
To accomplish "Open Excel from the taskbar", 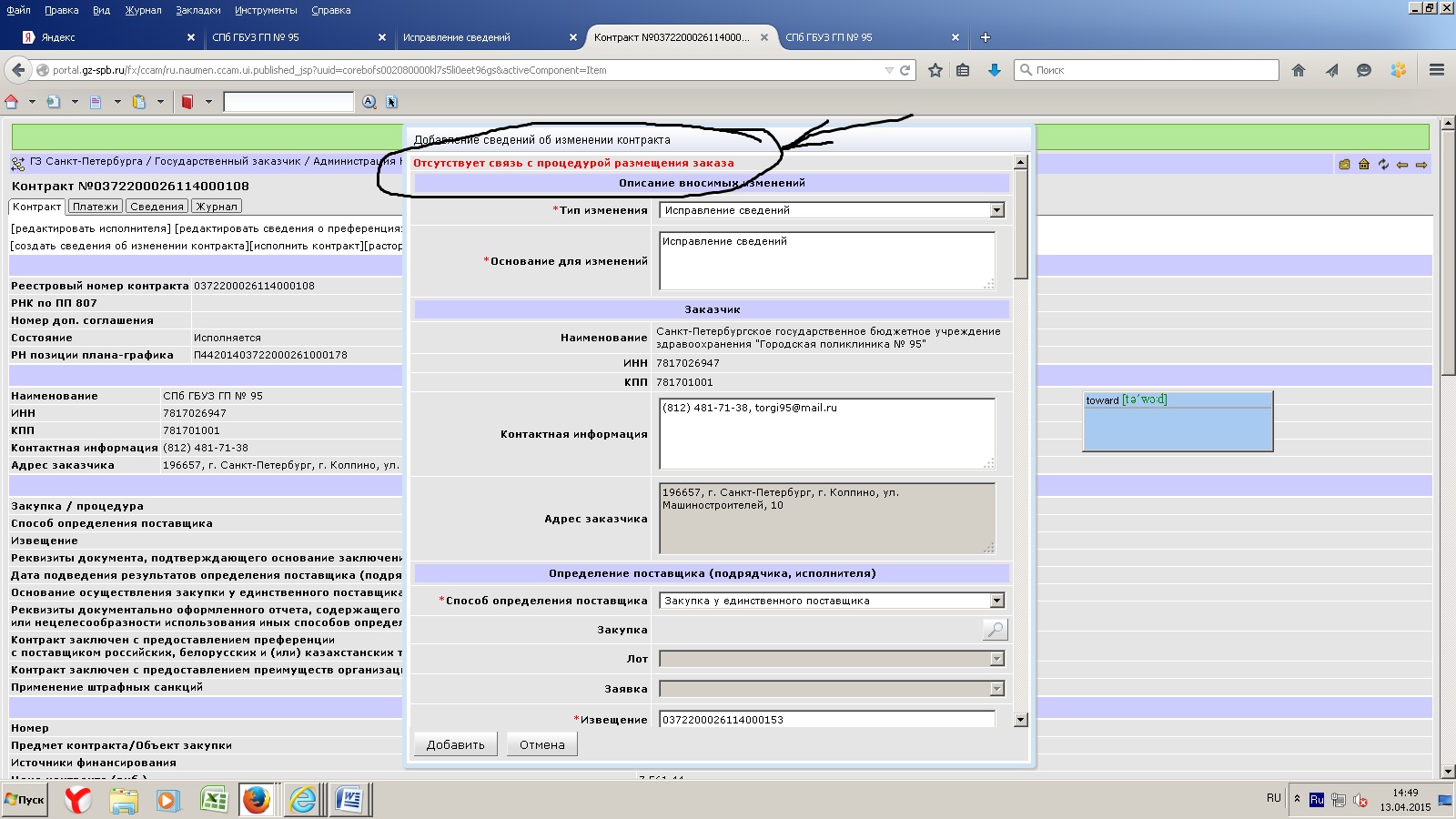I will [x=214, y=800].
